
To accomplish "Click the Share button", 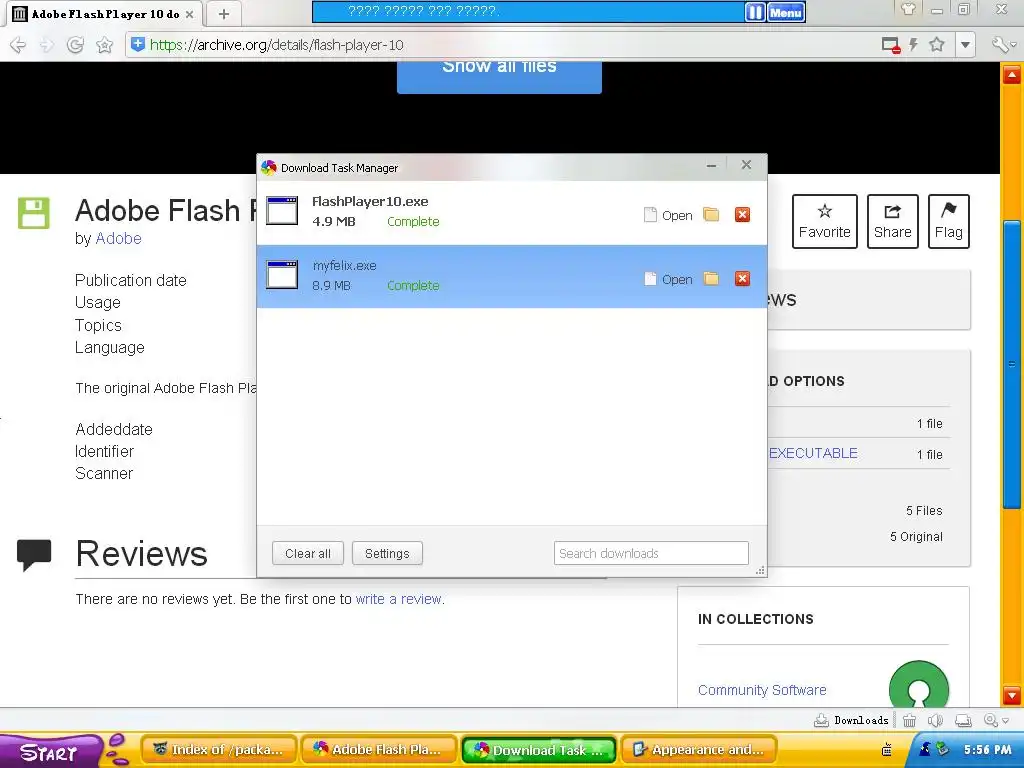I will point(893,221).
